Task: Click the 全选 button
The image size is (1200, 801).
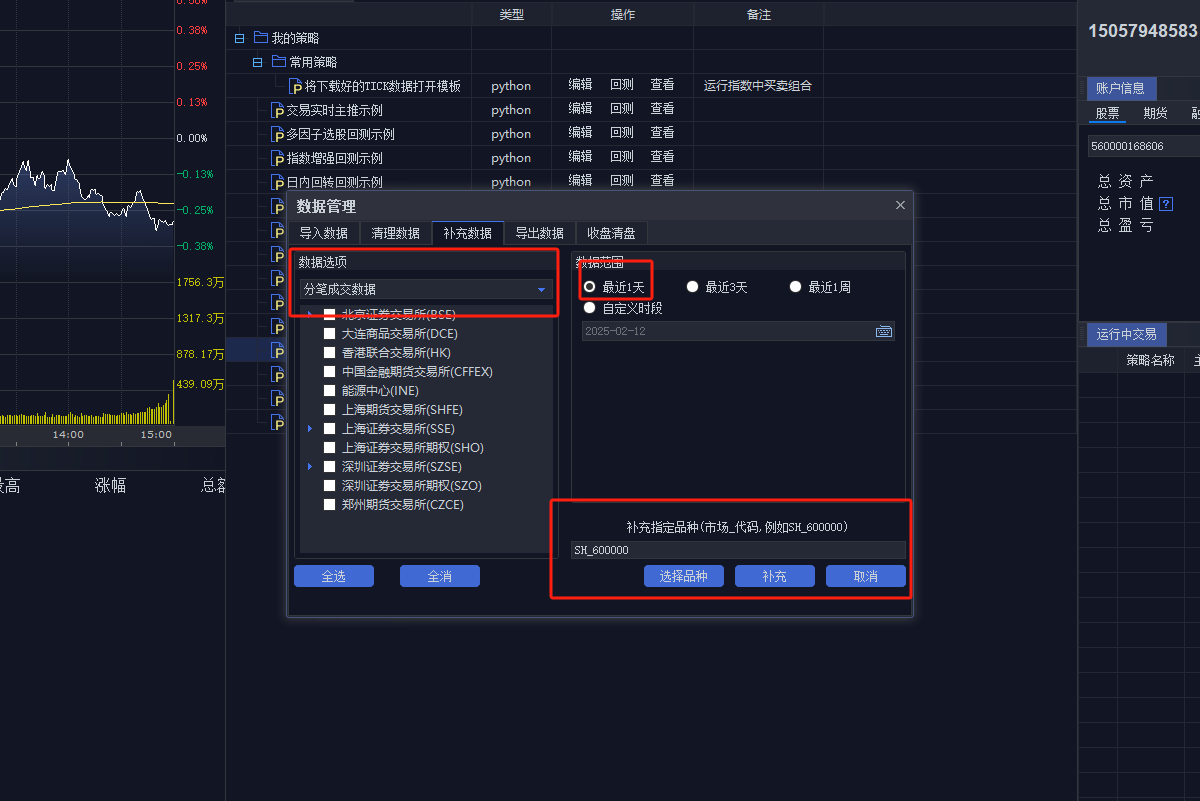Action: tap(334, 576)
